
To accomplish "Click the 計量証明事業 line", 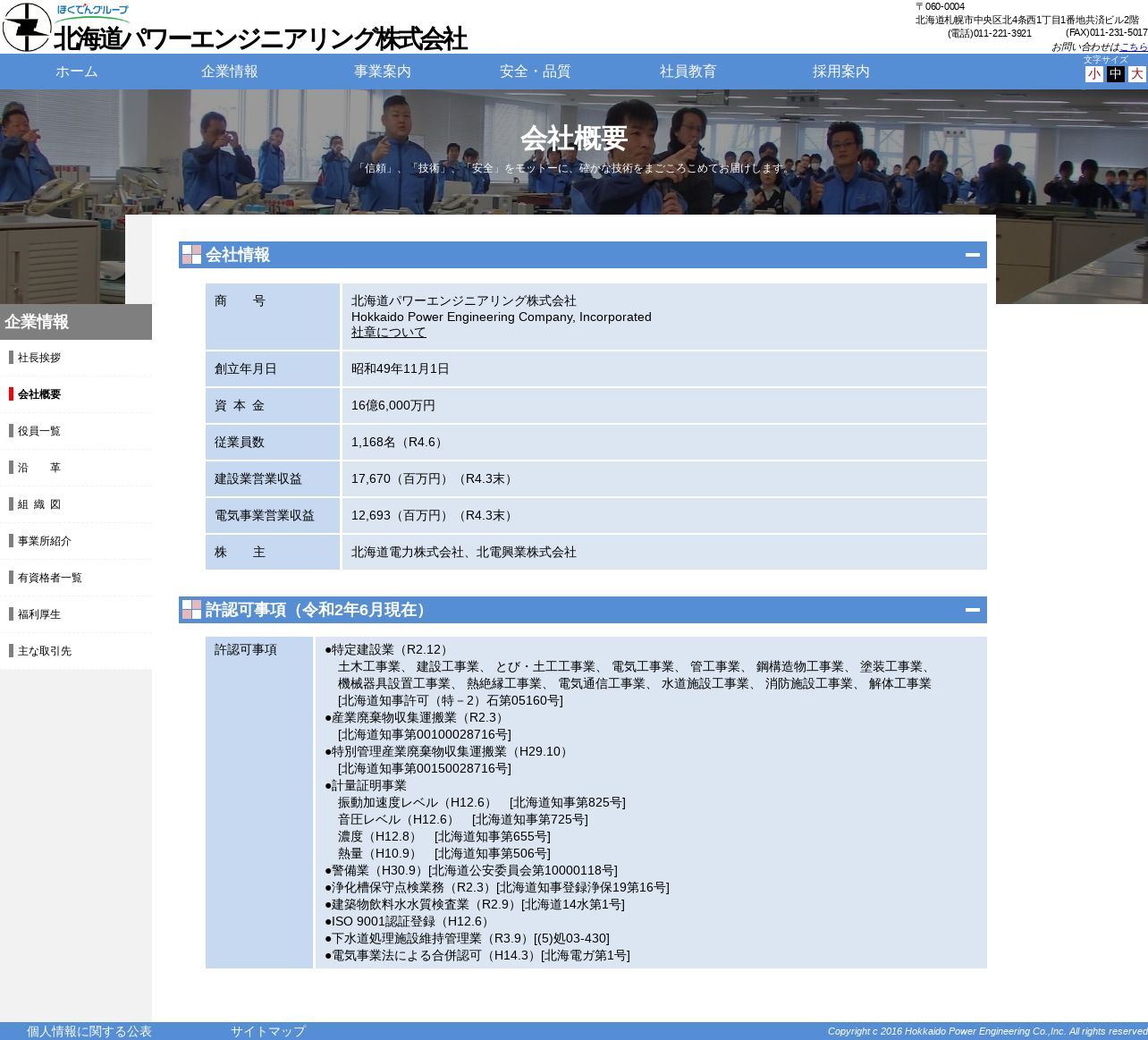I will [x=366, y=785].
